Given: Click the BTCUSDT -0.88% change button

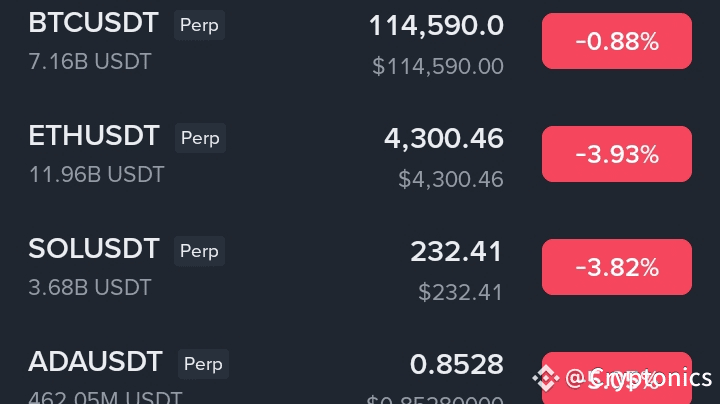Looking at the screenshot, I should (616, 41).
